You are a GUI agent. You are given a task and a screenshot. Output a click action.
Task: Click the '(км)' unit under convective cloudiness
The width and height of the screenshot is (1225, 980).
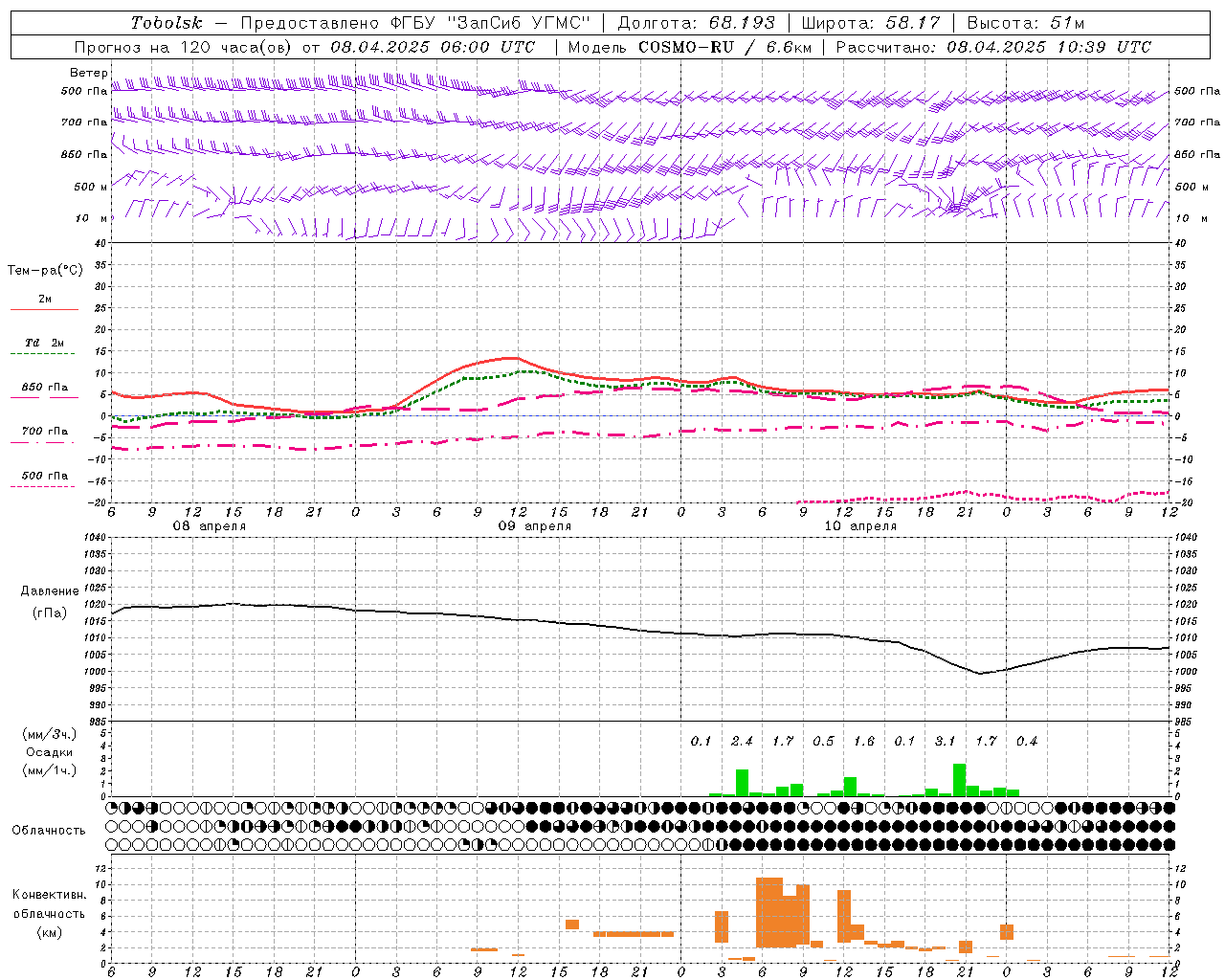click(50, 932)
